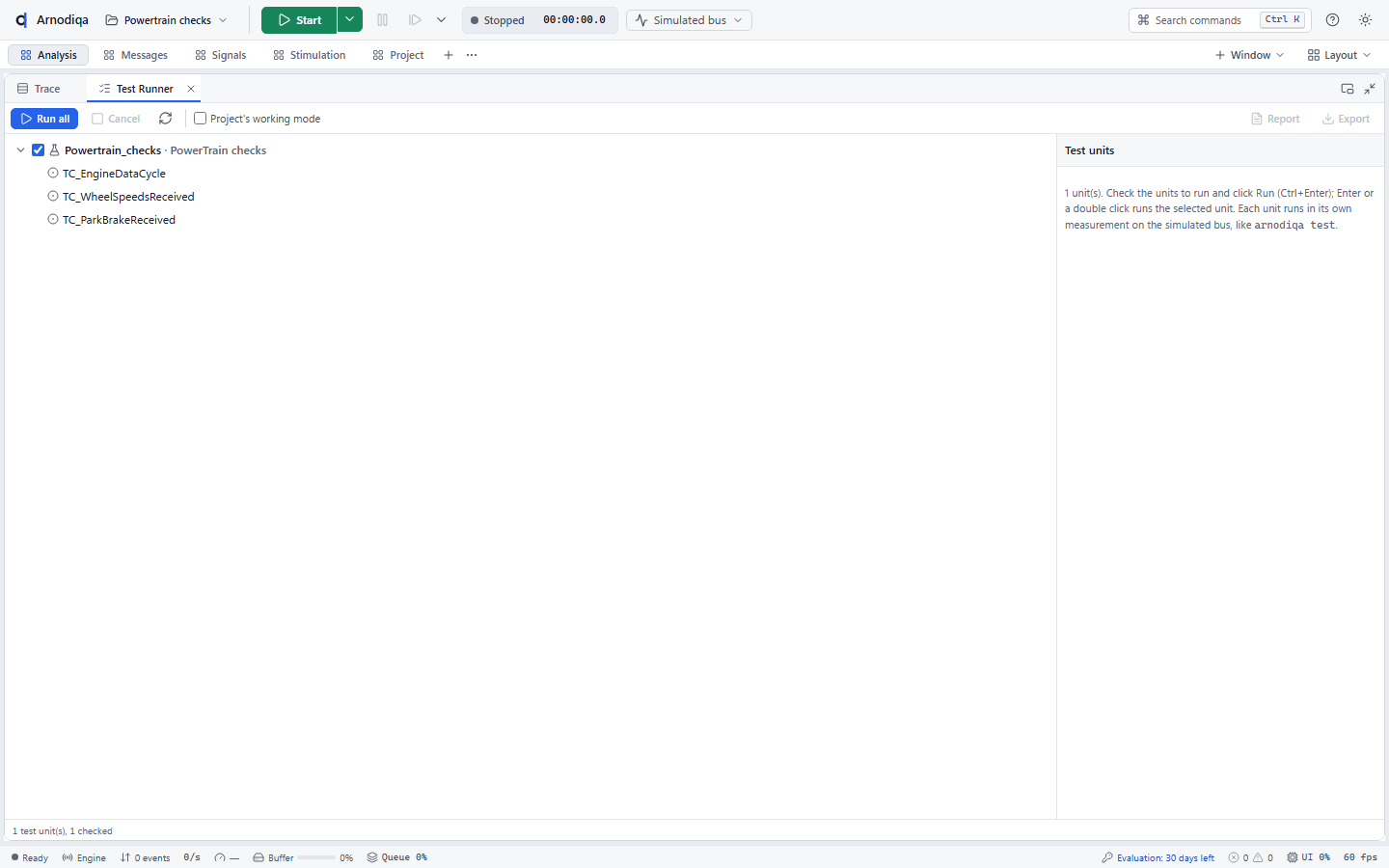Switch to the Analysis layout tab

(x=48, y=55)
